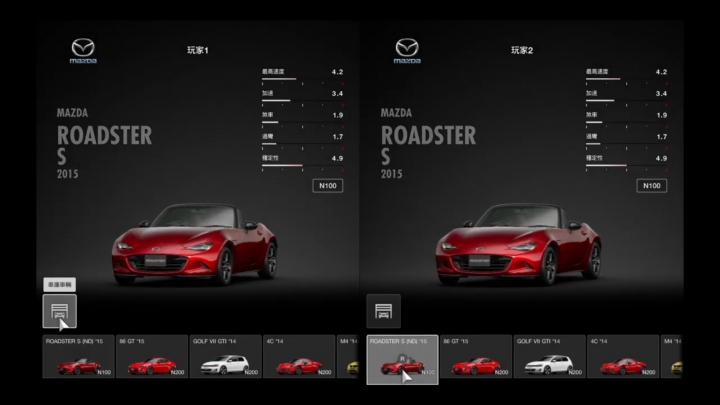Click Player 1 N100 class badge
720x405 pixels.
[x=328, y=186]
